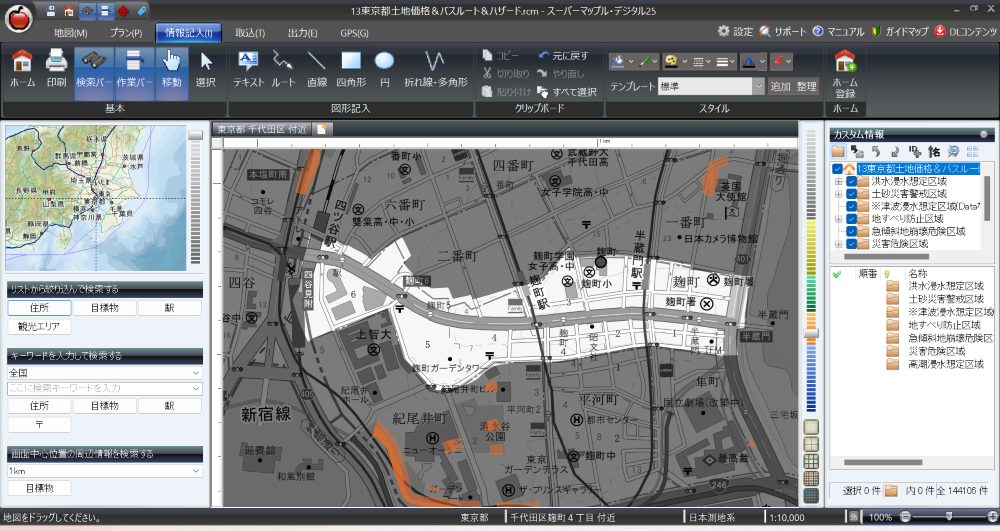The height and width of the screenshot is (531, 1000).
Task: Open the テンプレート 標準 dropdown
Action: coord(759,87)
